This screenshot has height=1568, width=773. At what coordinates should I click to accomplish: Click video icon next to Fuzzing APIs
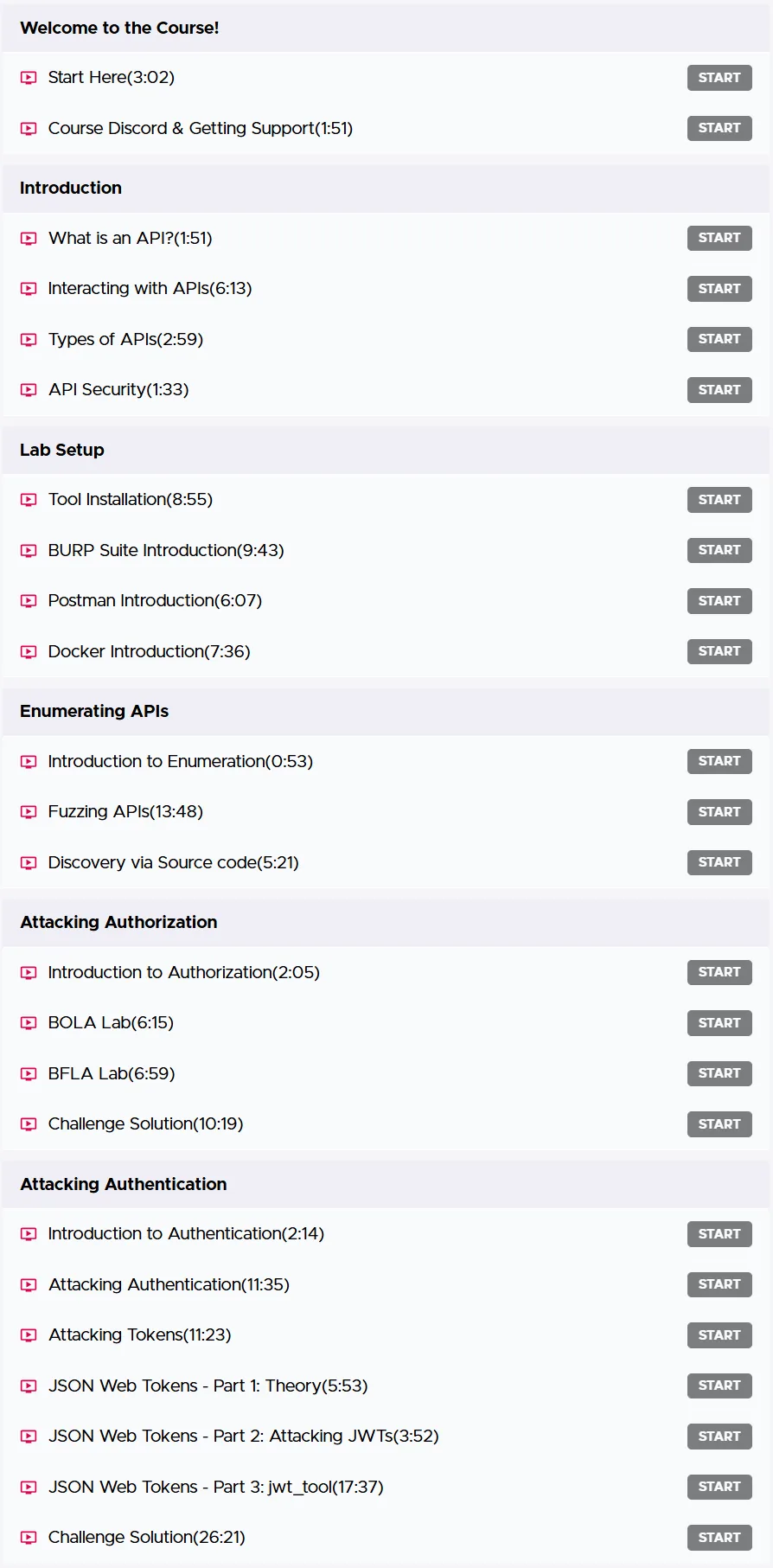[29, 812]
